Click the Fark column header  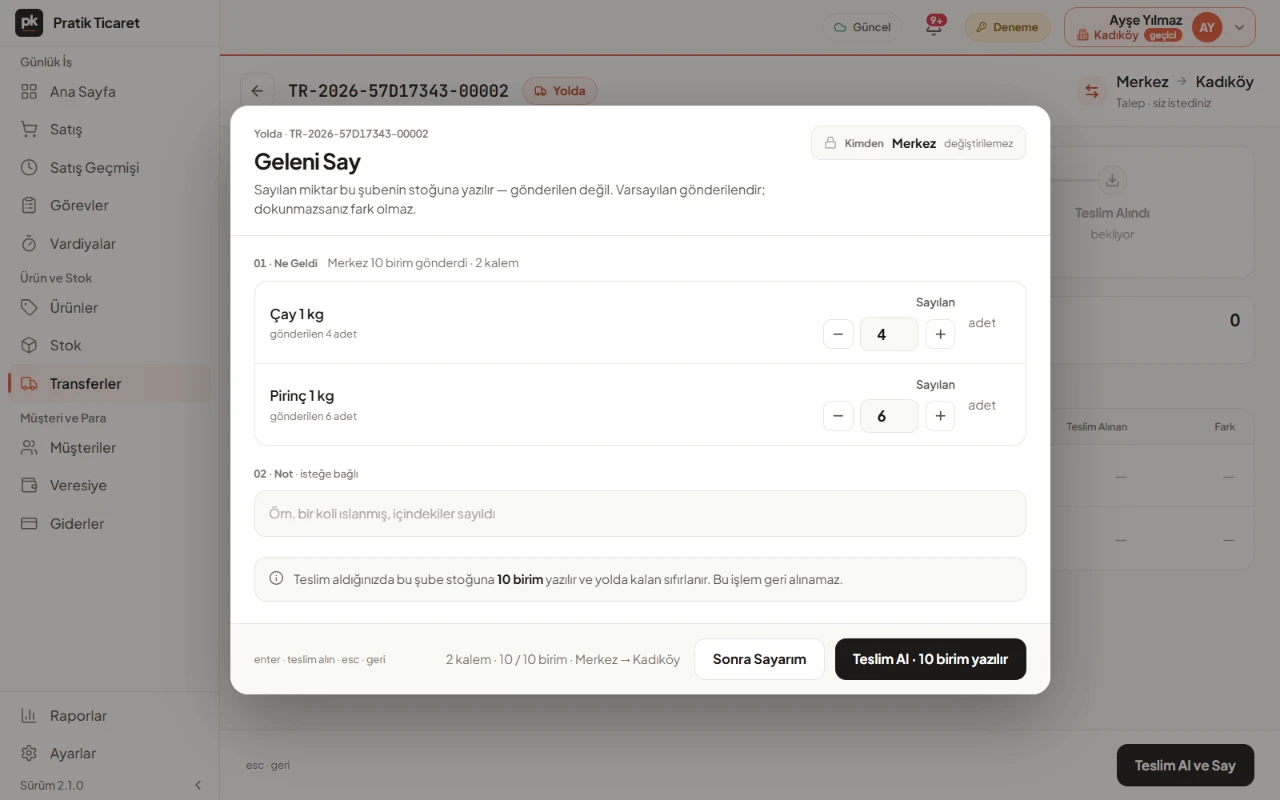1225,427
